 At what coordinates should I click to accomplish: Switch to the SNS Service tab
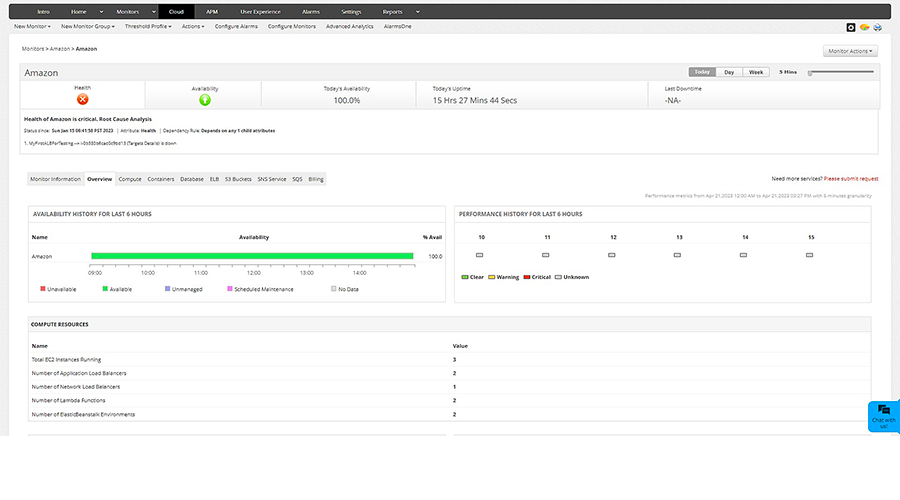271,179
